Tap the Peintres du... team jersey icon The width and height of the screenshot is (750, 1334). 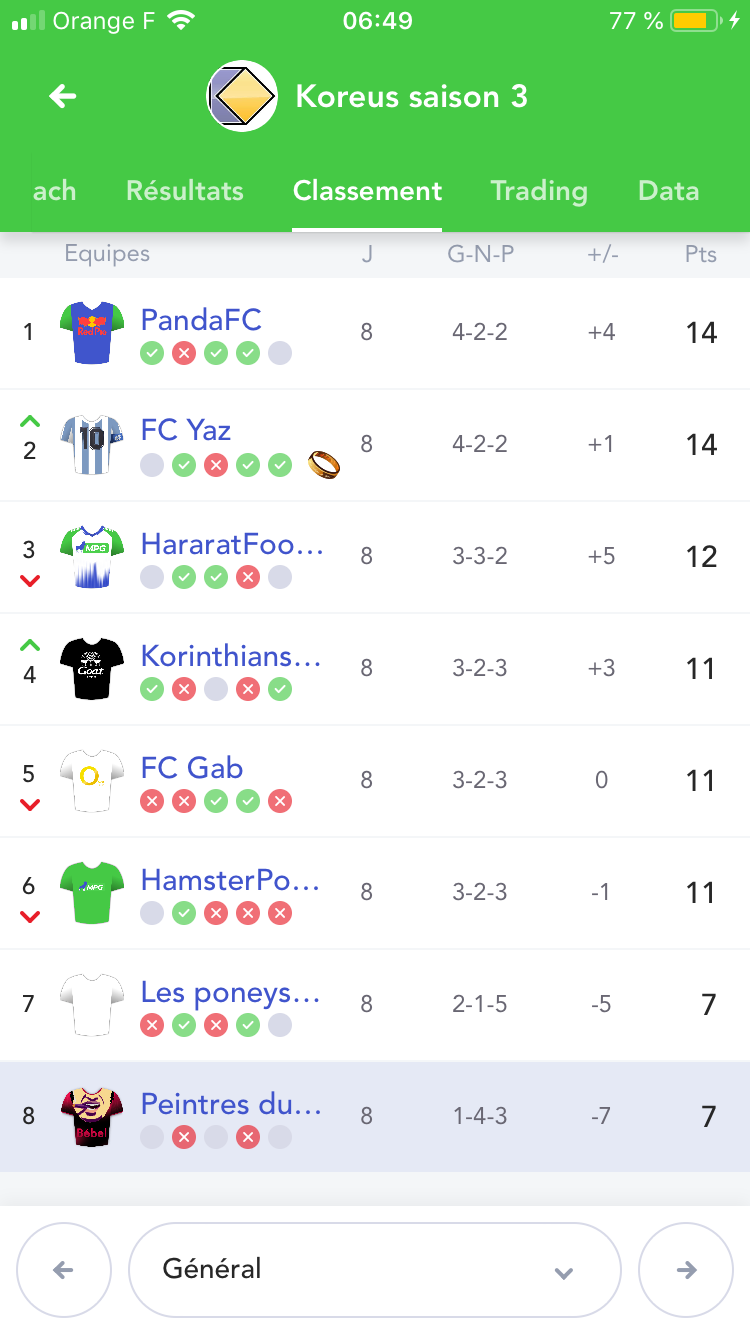coord(92,1116)
